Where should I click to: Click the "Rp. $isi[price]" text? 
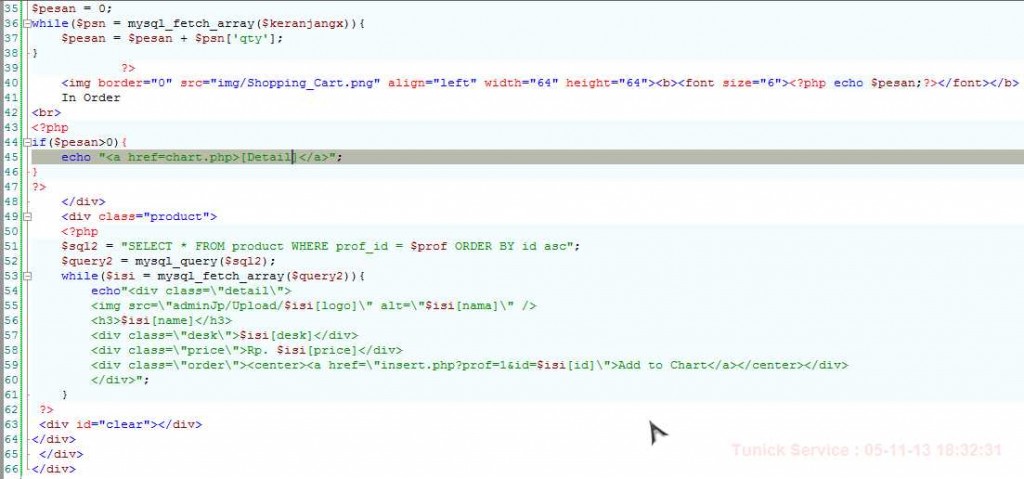point(298,350)
